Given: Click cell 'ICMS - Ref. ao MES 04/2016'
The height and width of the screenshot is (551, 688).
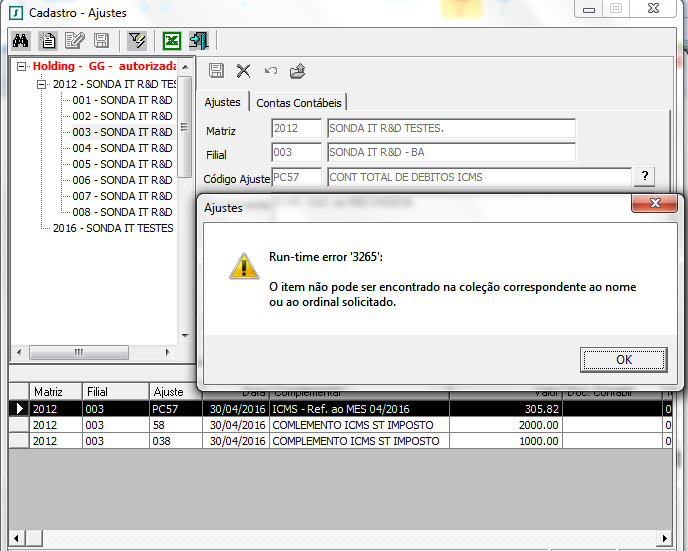Looking at the screenshot, I should (x=359, y=409).
